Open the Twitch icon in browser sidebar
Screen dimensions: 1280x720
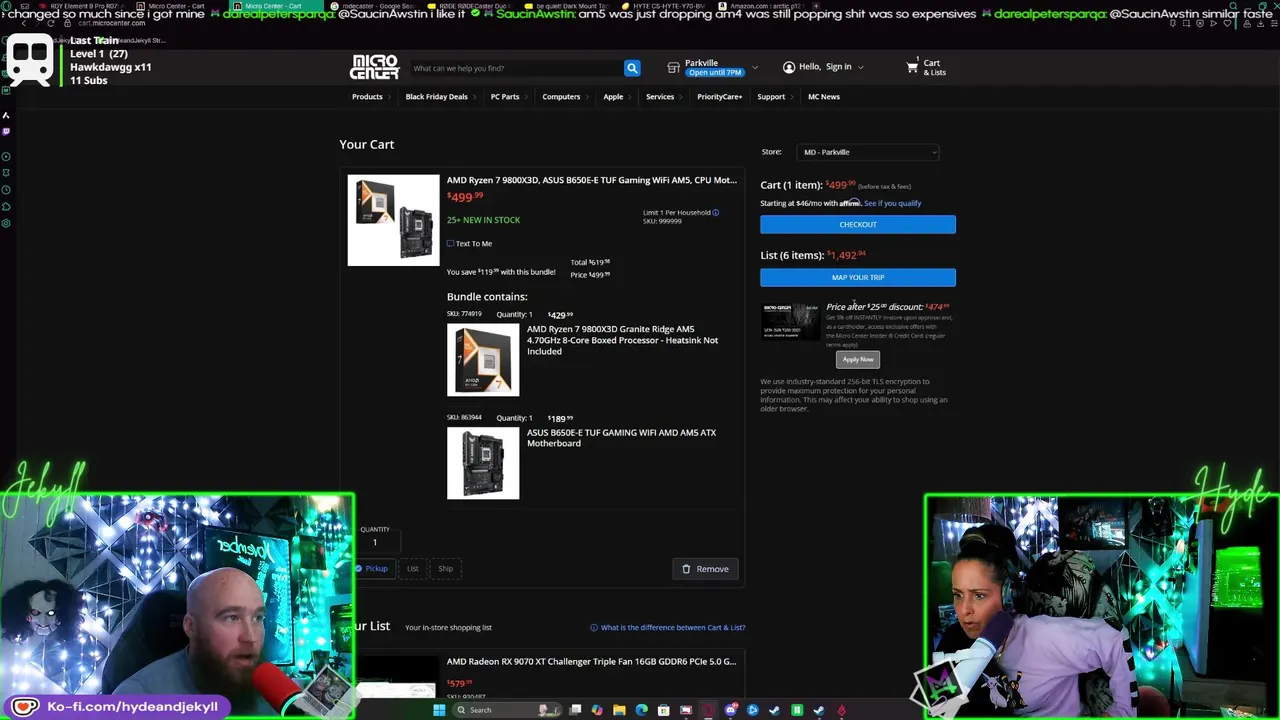click(x=6, y=131)
